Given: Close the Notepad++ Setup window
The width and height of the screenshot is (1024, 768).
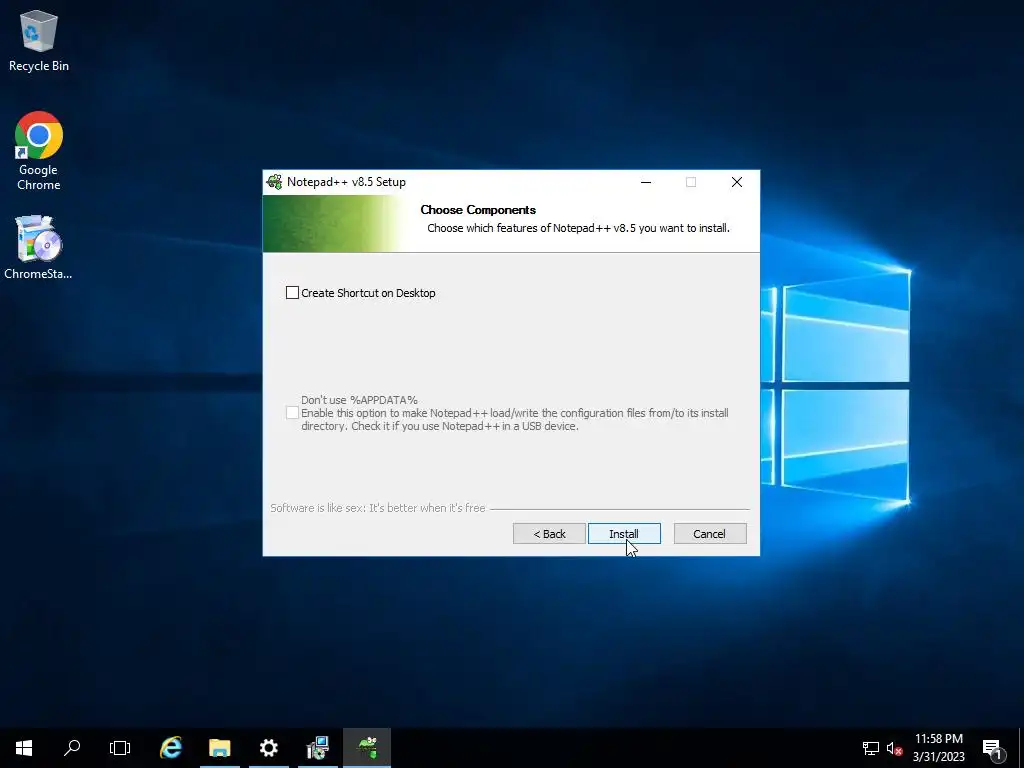Looking at the screenshot, I should point(737,182).
